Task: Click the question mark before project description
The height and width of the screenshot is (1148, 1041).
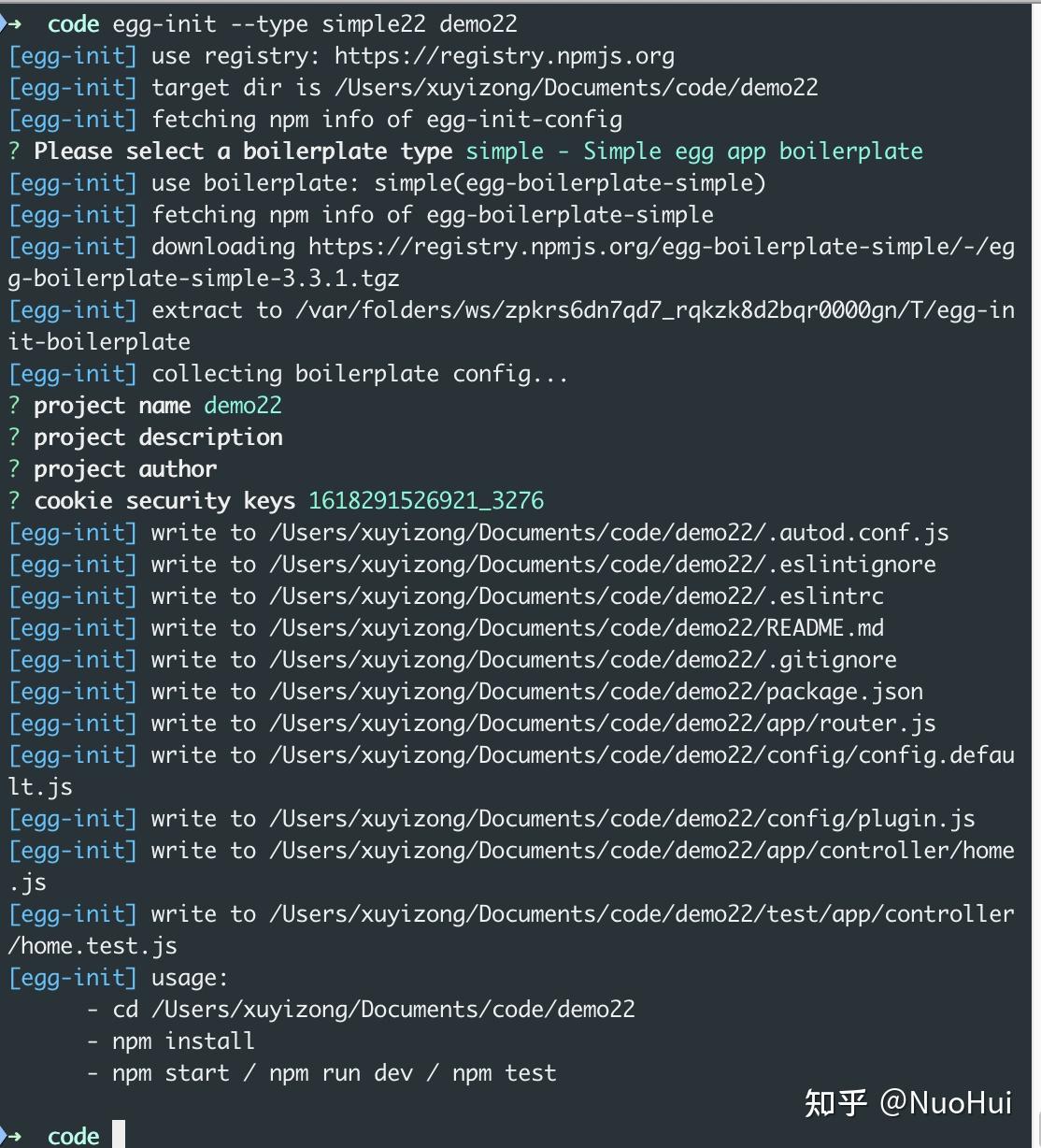Action: click(14, 437)
